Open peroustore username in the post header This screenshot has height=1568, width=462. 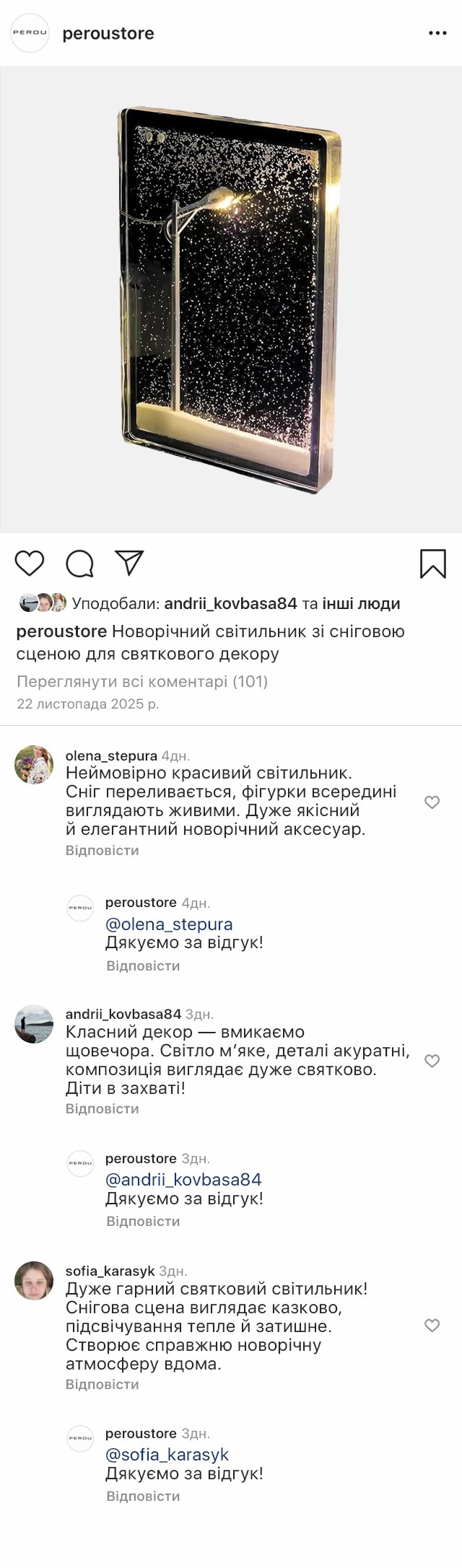click(108, 33)
